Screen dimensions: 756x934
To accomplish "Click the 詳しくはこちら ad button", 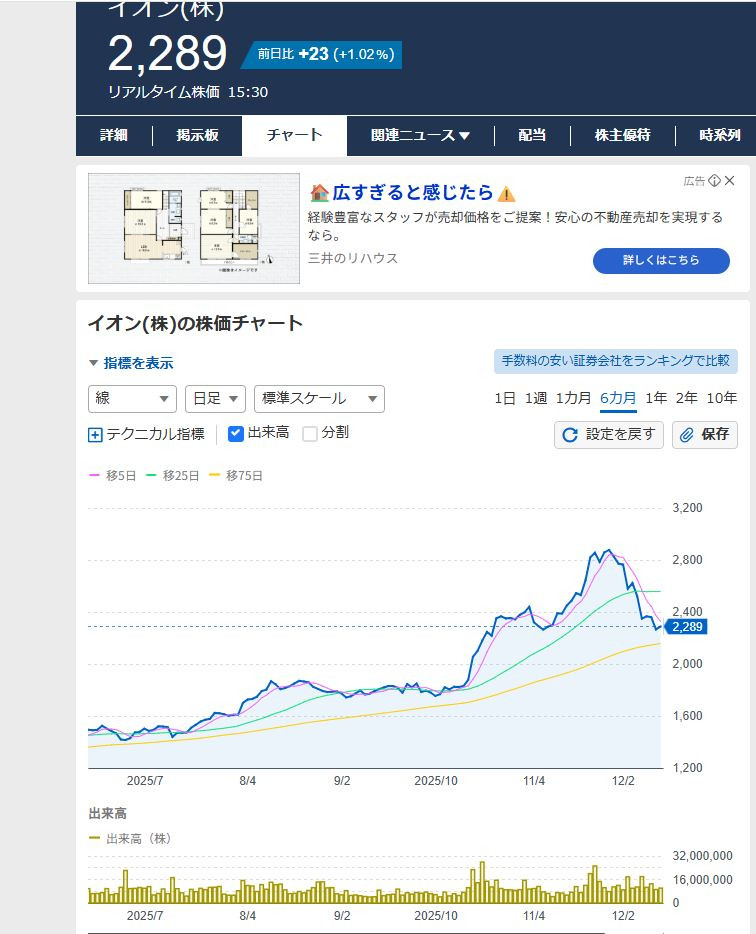I will [660, 260].
